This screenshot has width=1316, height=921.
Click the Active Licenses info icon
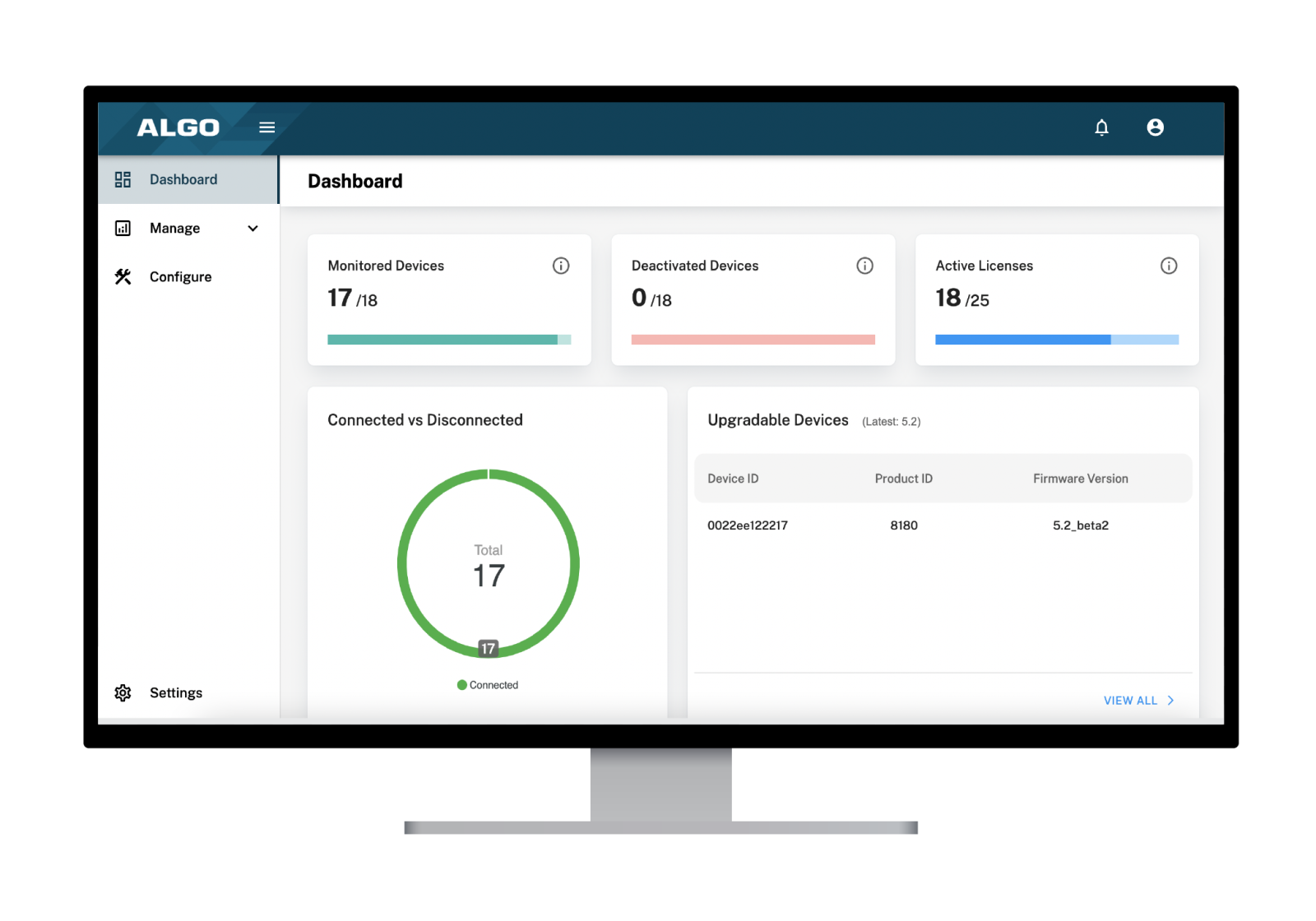(x=1169, y=265)
